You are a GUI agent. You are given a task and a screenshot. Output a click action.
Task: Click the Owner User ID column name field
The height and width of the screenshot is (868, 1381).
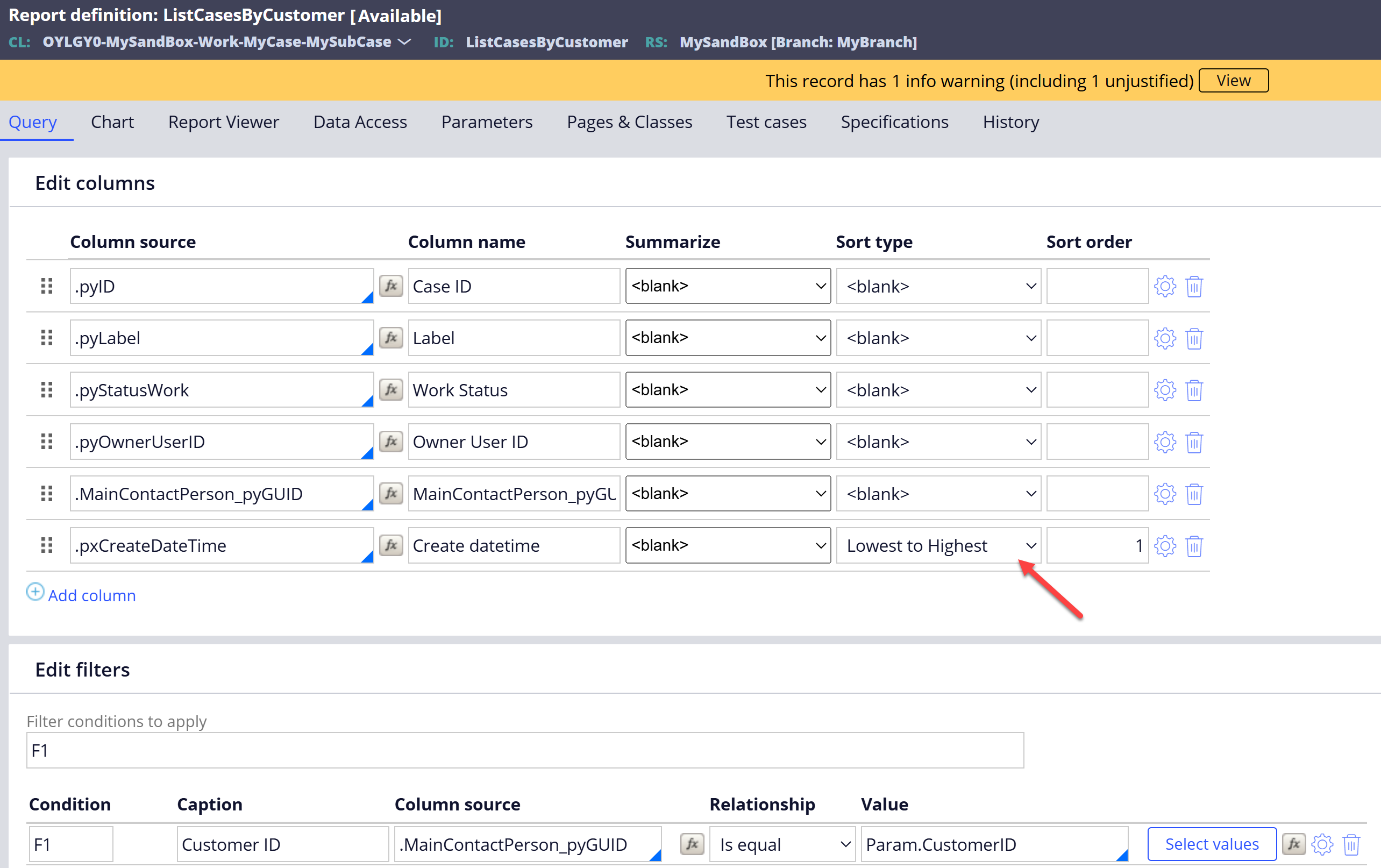pos(513,442)
